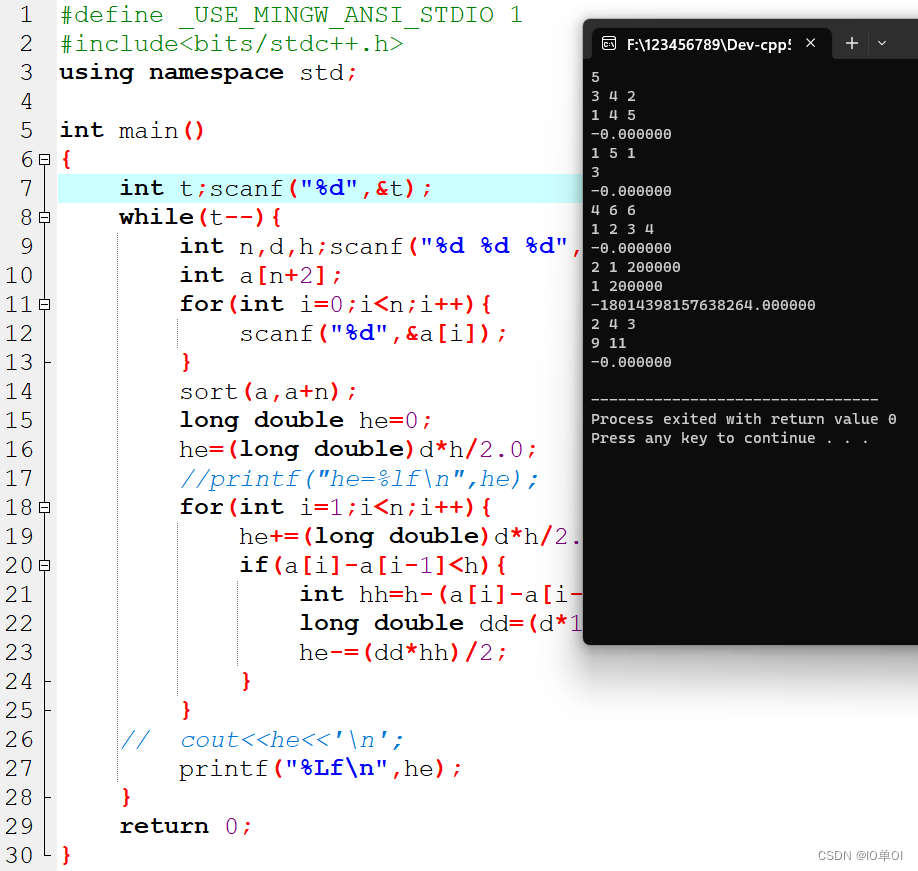Place cursor on the highlighted scanf line 7
Screen dimensions: 918x871
(270, 187)
